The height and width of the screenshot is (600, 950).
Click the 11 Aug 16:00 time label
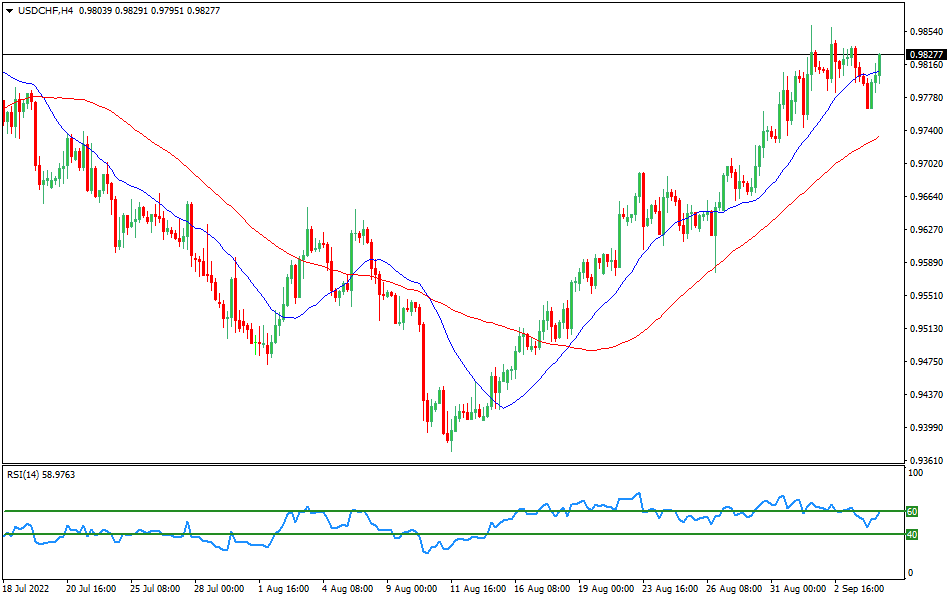[475, 589]
